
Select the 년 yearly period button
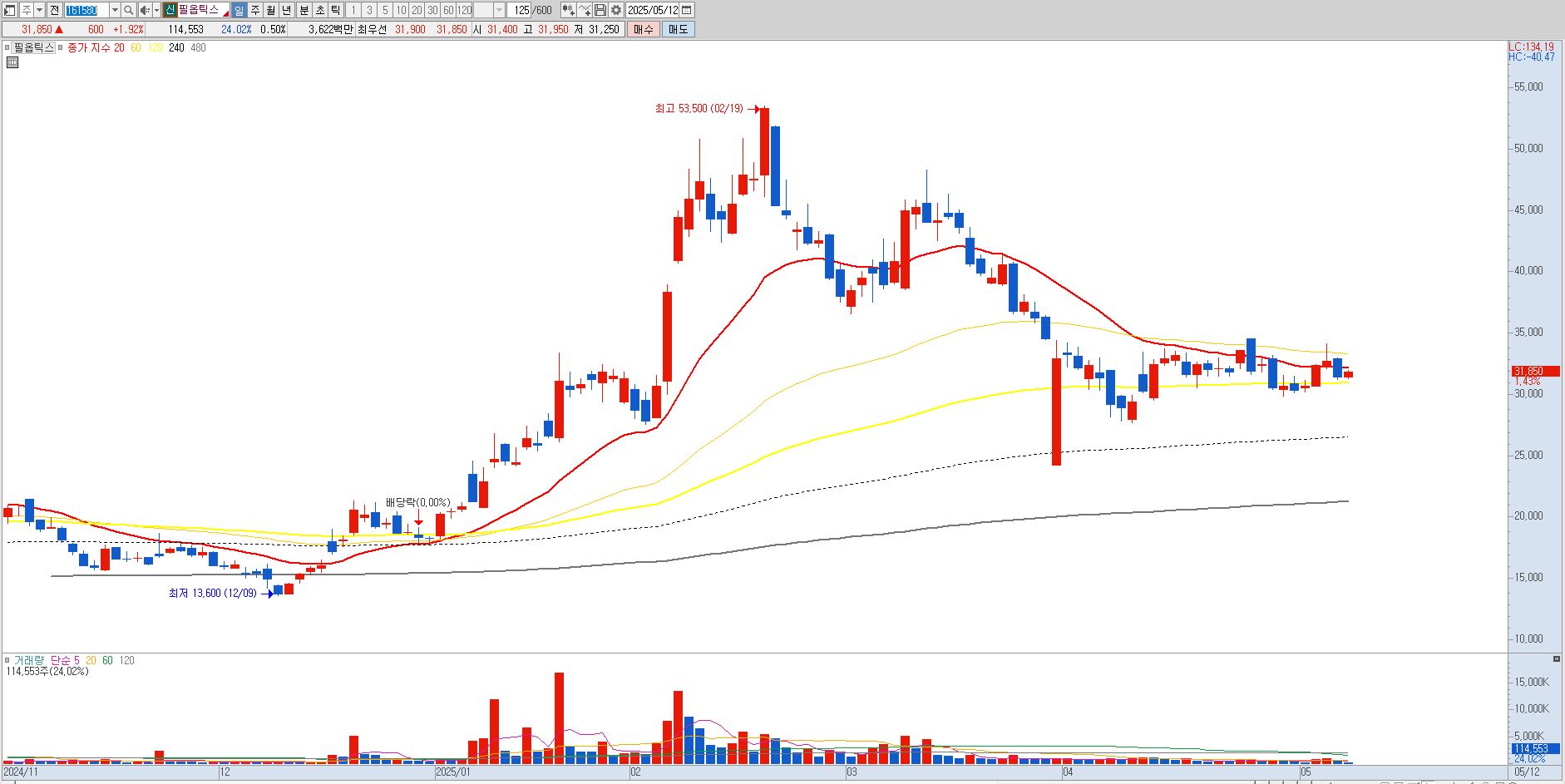coord(287,10)
